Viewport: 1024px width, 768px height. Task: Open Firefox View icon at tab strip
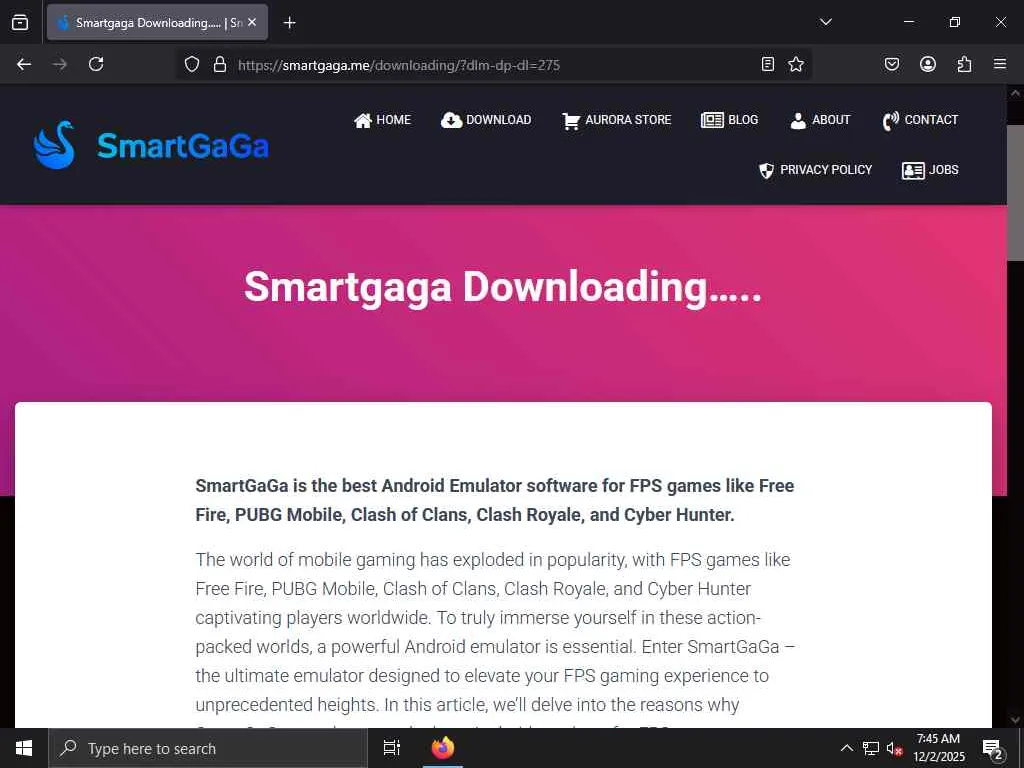tap(20, 23)
